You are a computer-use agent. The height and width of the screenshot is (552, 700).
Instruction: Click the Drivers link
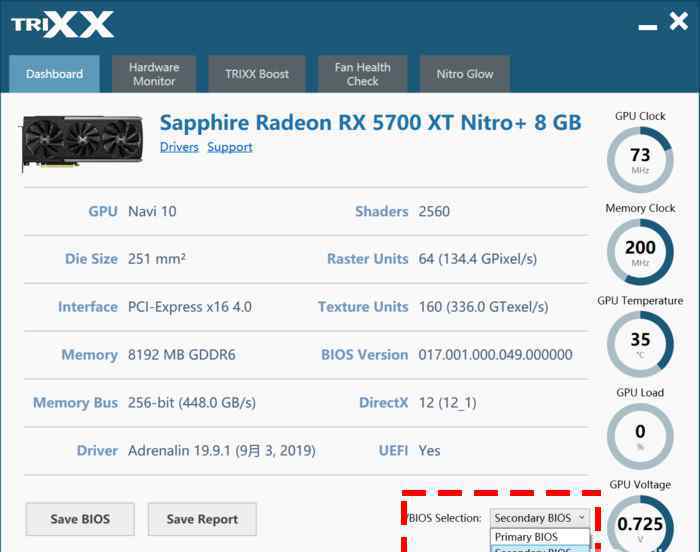coord(179,147)
